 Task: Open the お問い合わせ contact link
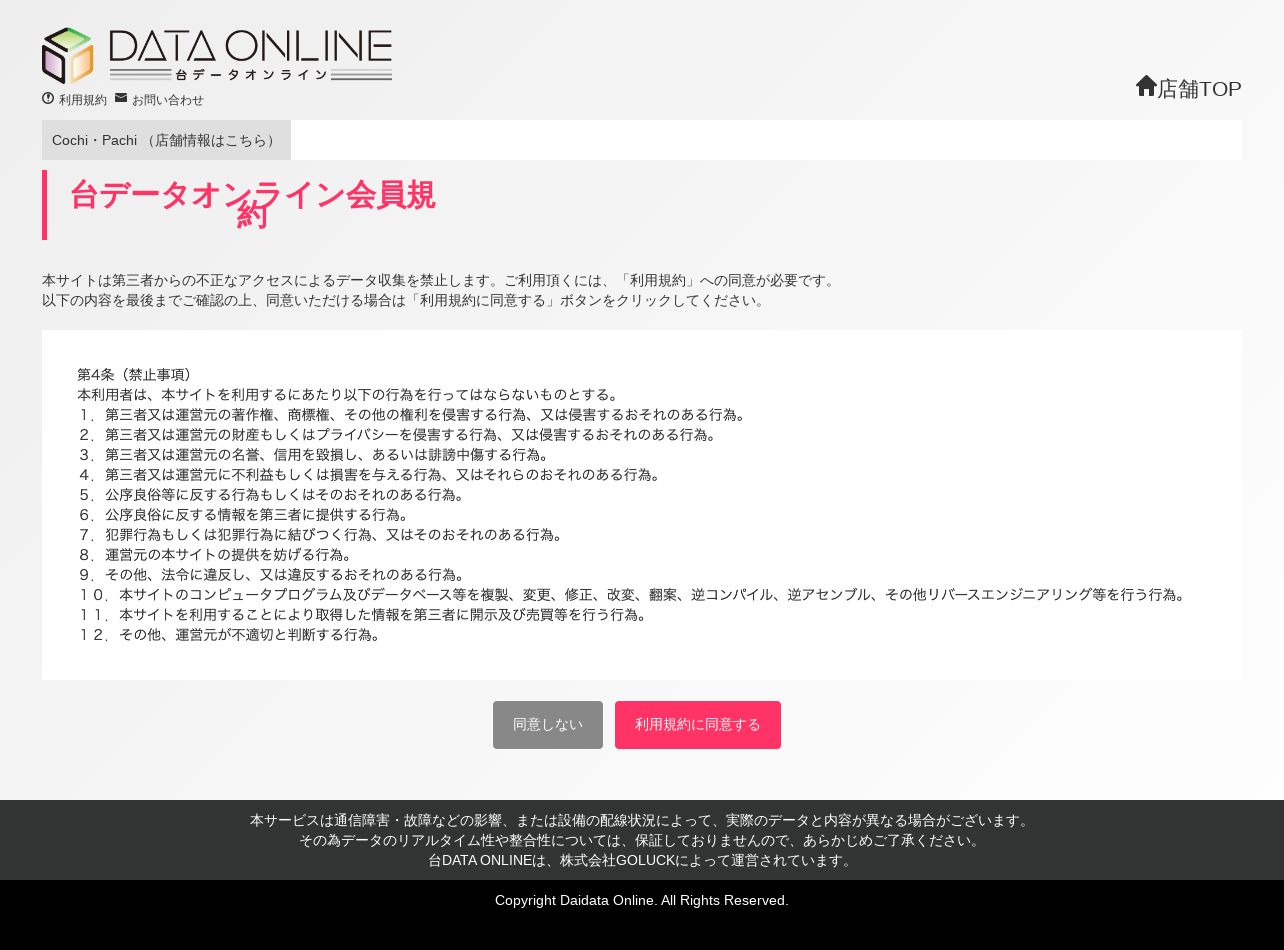(168, 100)
